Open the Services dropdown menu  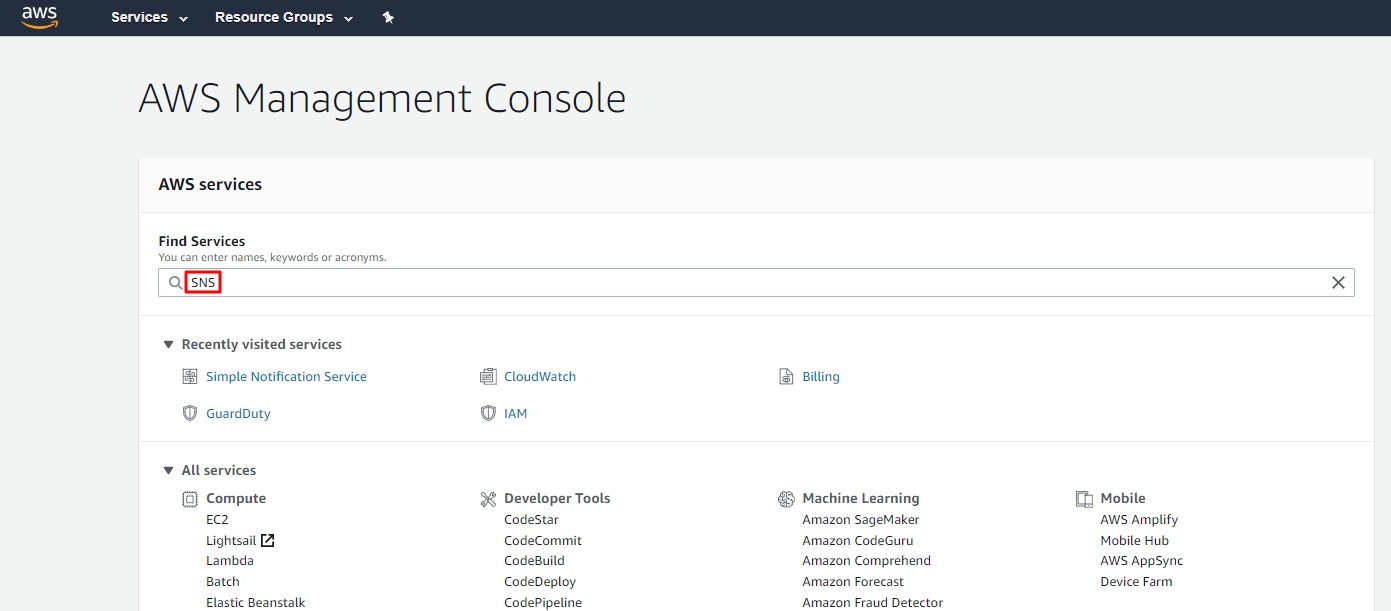point(149,18)
